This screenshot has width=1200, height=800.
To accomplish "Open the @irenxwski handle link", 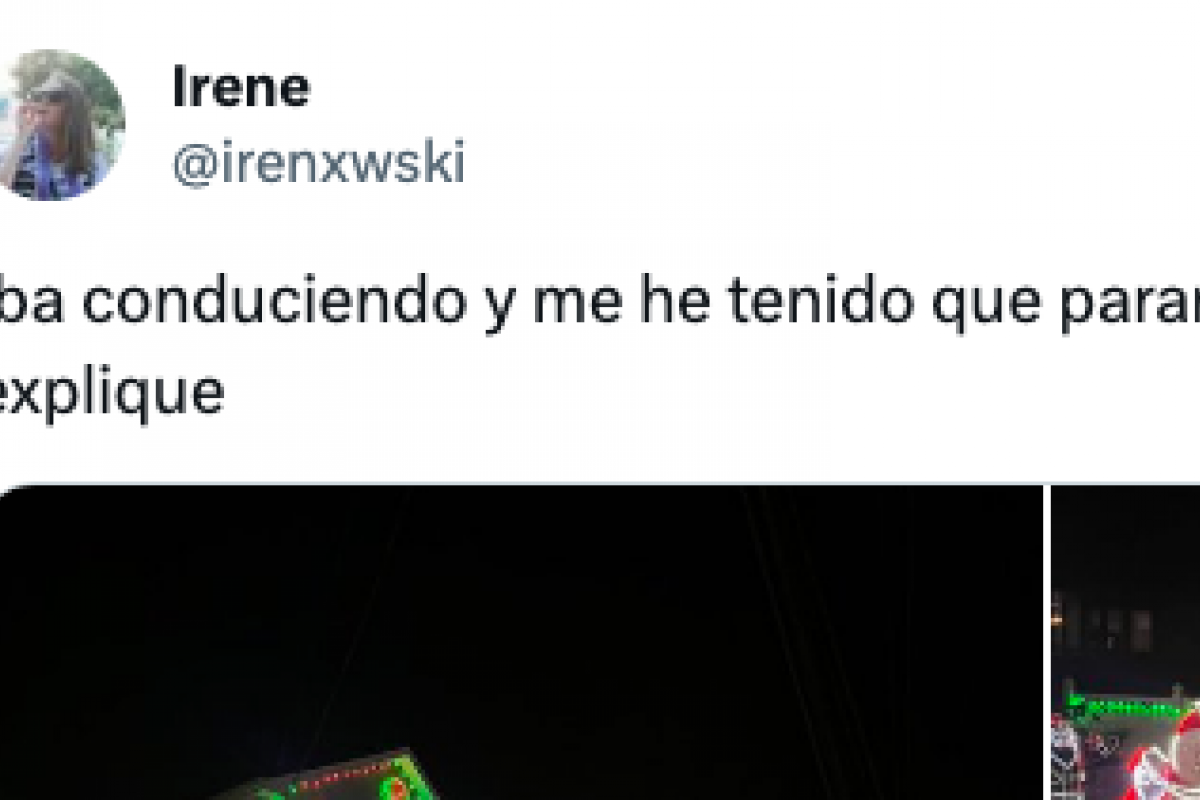I will click(319, 163).
